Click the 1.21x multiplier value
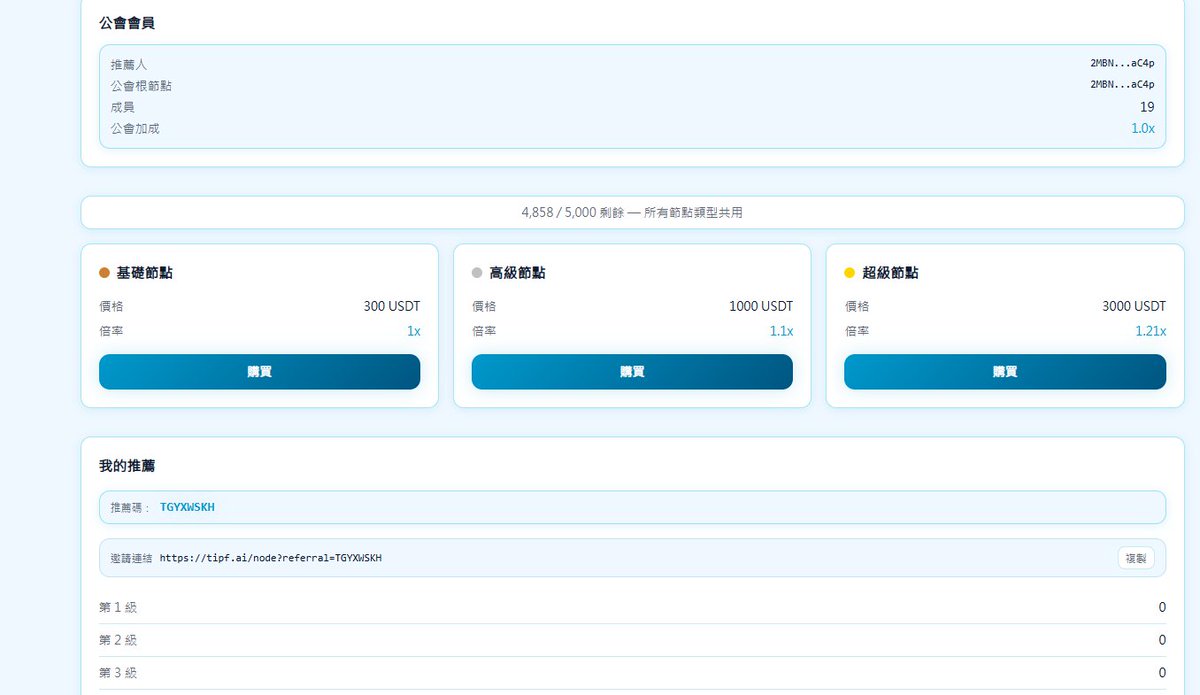1200x695 pixels. click(1150, 331)
